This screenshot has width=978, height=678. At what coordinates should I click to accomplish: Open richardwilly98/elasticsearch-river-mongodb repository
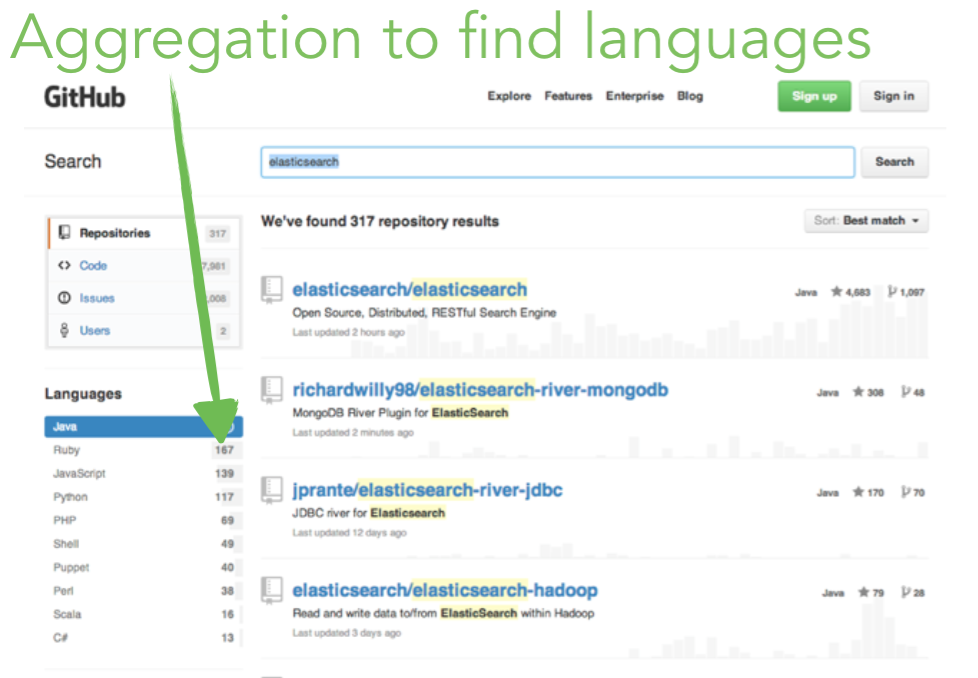tap(480, 390)
